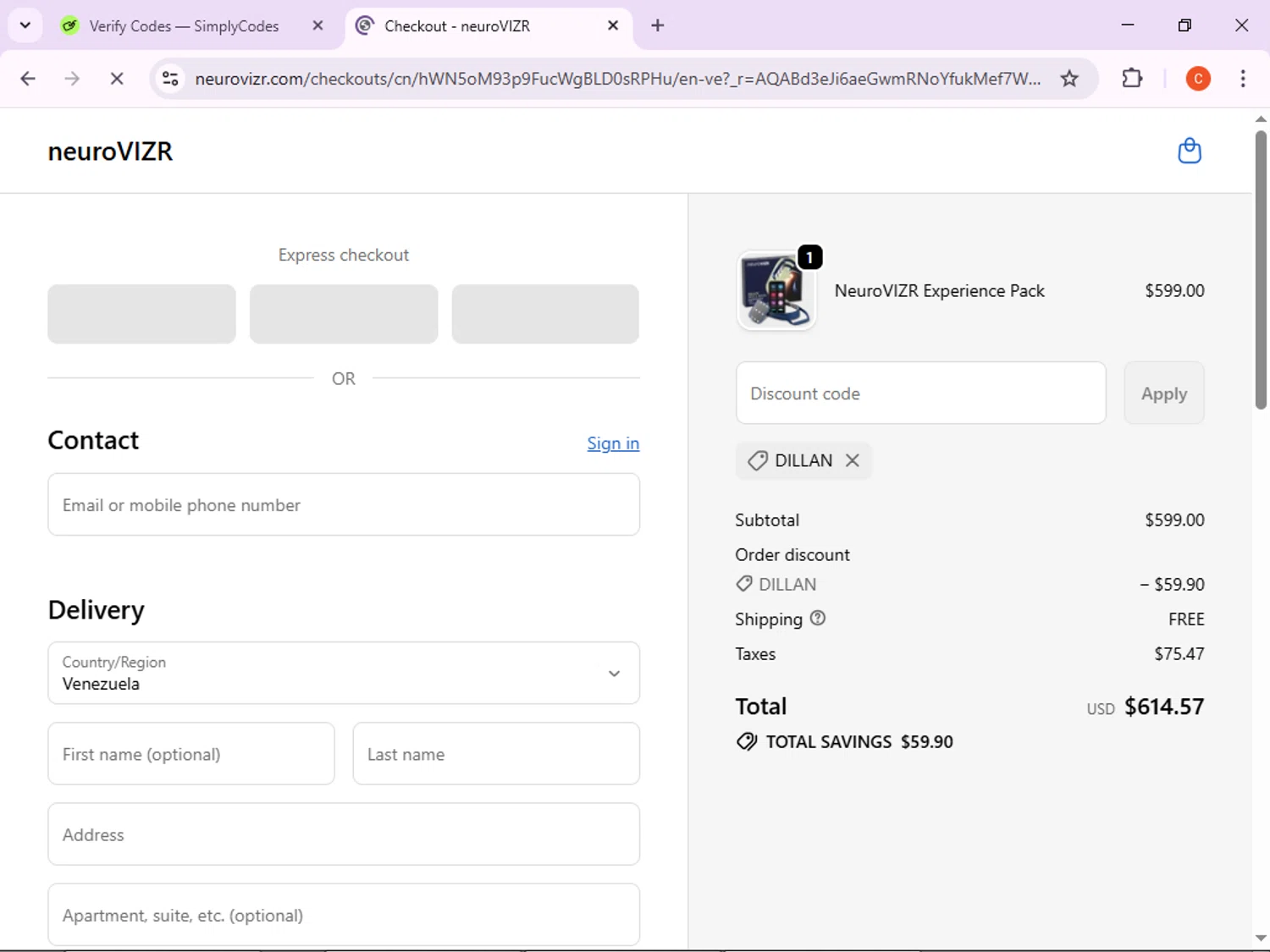This screenshot has width=1270, height=952.
Task: Click the first express checkout placeholder button
Action: pyautogui.click(x=141, y=314)
